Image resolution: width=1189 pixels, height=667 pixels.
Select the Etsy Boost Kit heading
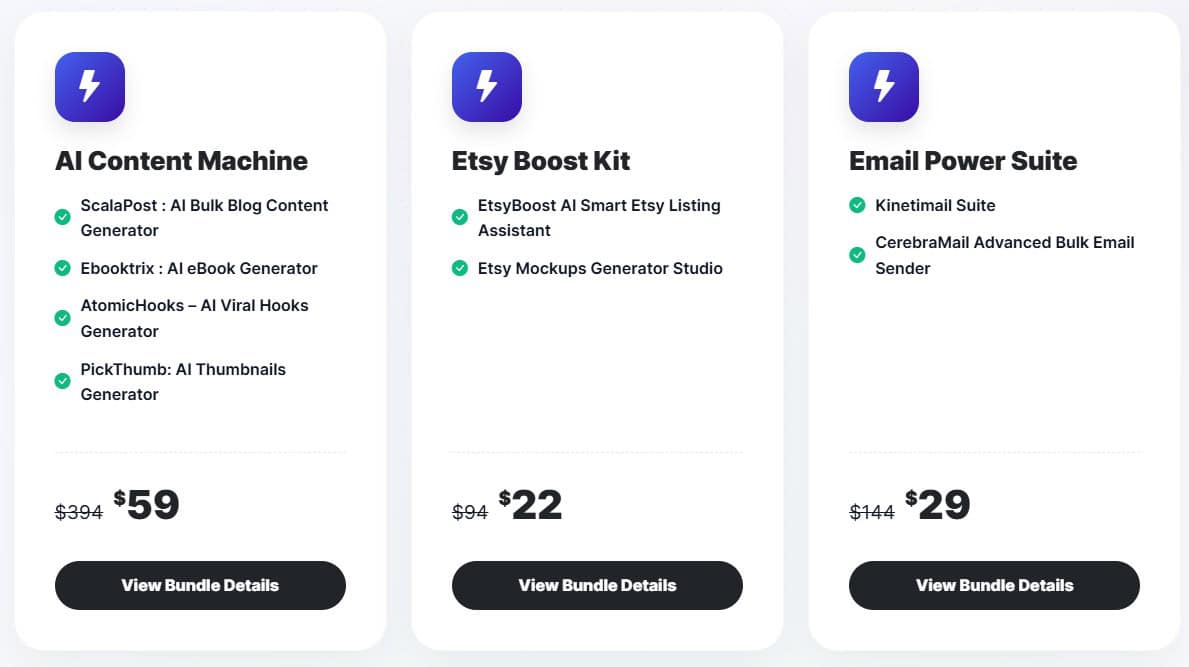(x=540, y=160)
